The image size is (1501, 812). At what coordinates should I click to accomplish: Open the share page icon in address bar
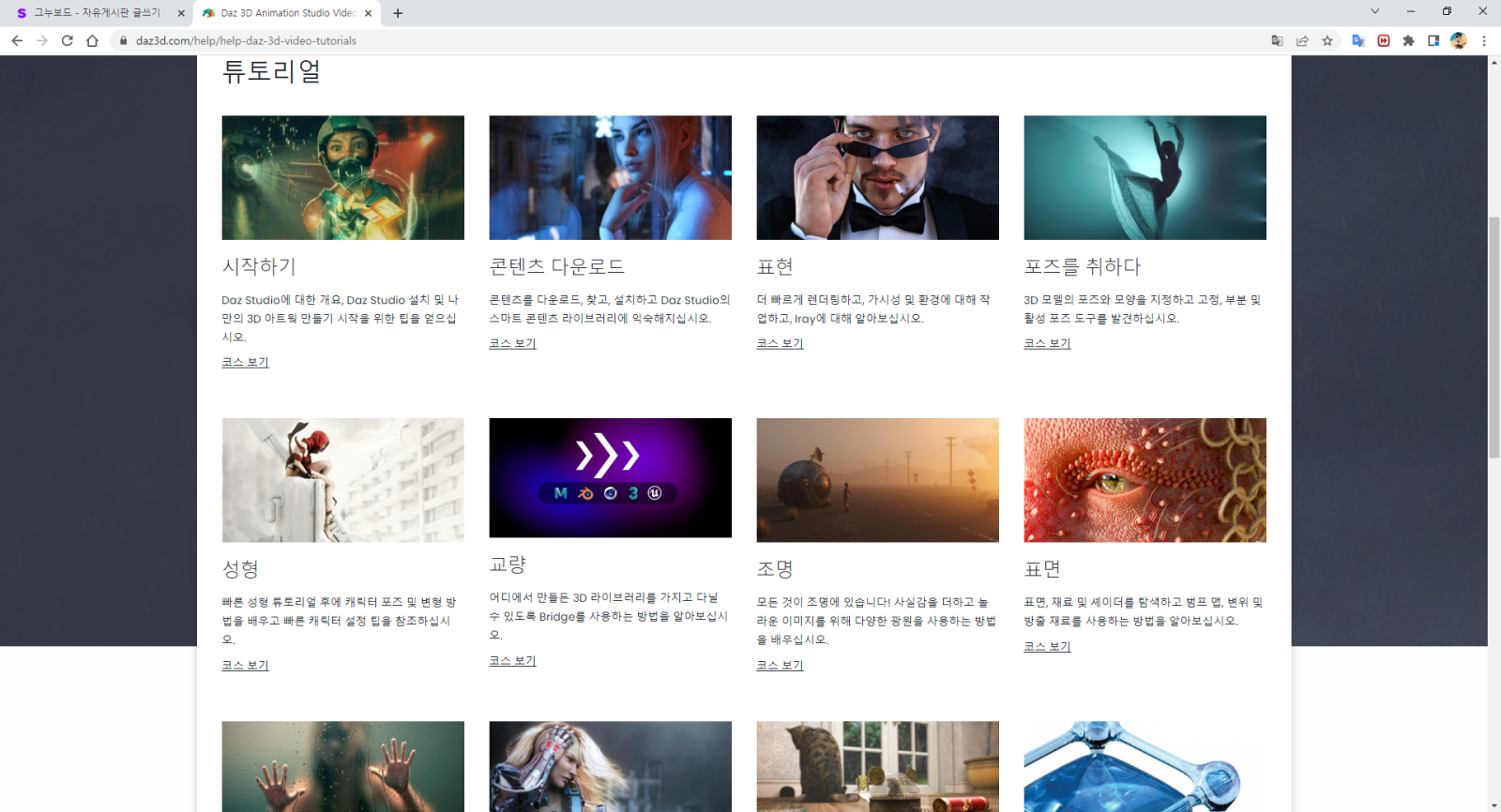coord(1302,40)
